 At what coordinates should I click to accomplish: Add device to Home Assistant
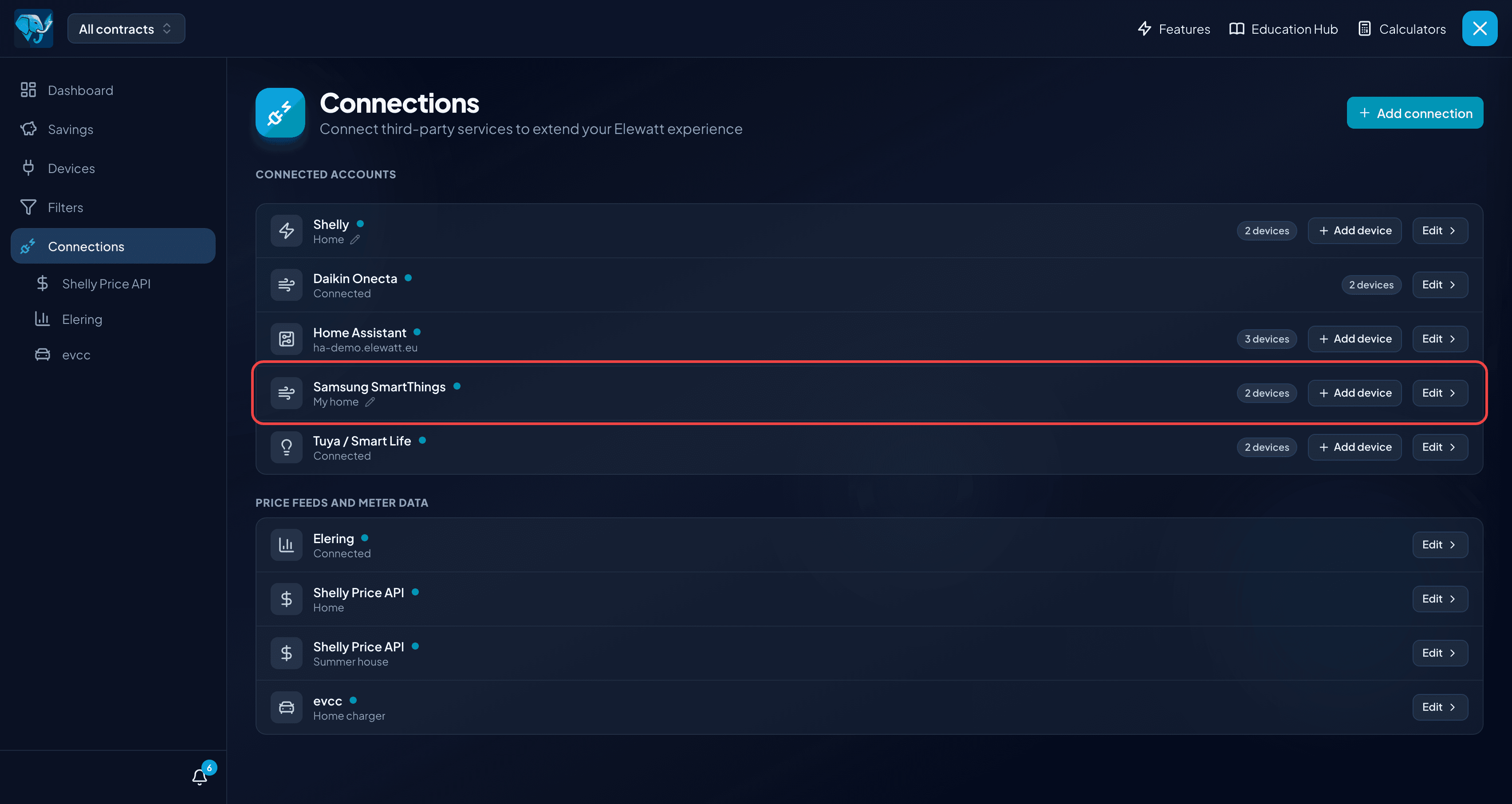tap(1354, 339)
